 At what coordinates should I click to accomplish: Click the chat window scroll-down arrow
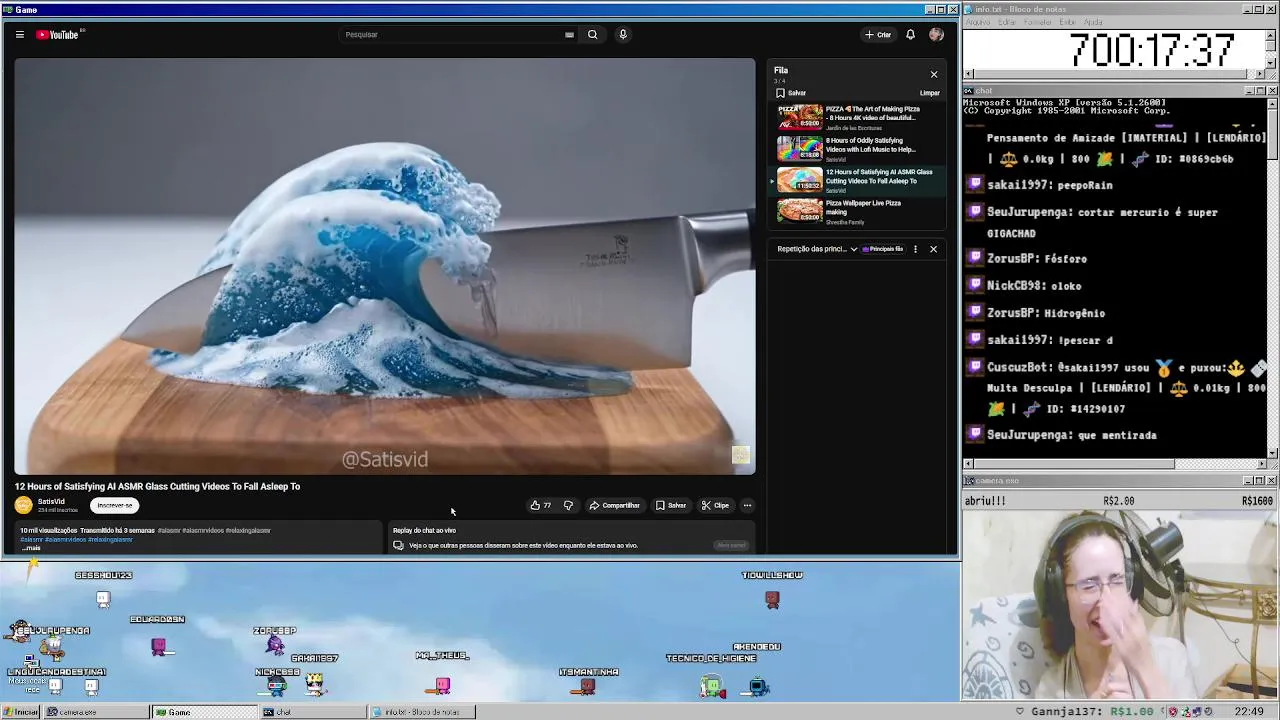[x=1272, y=453]
